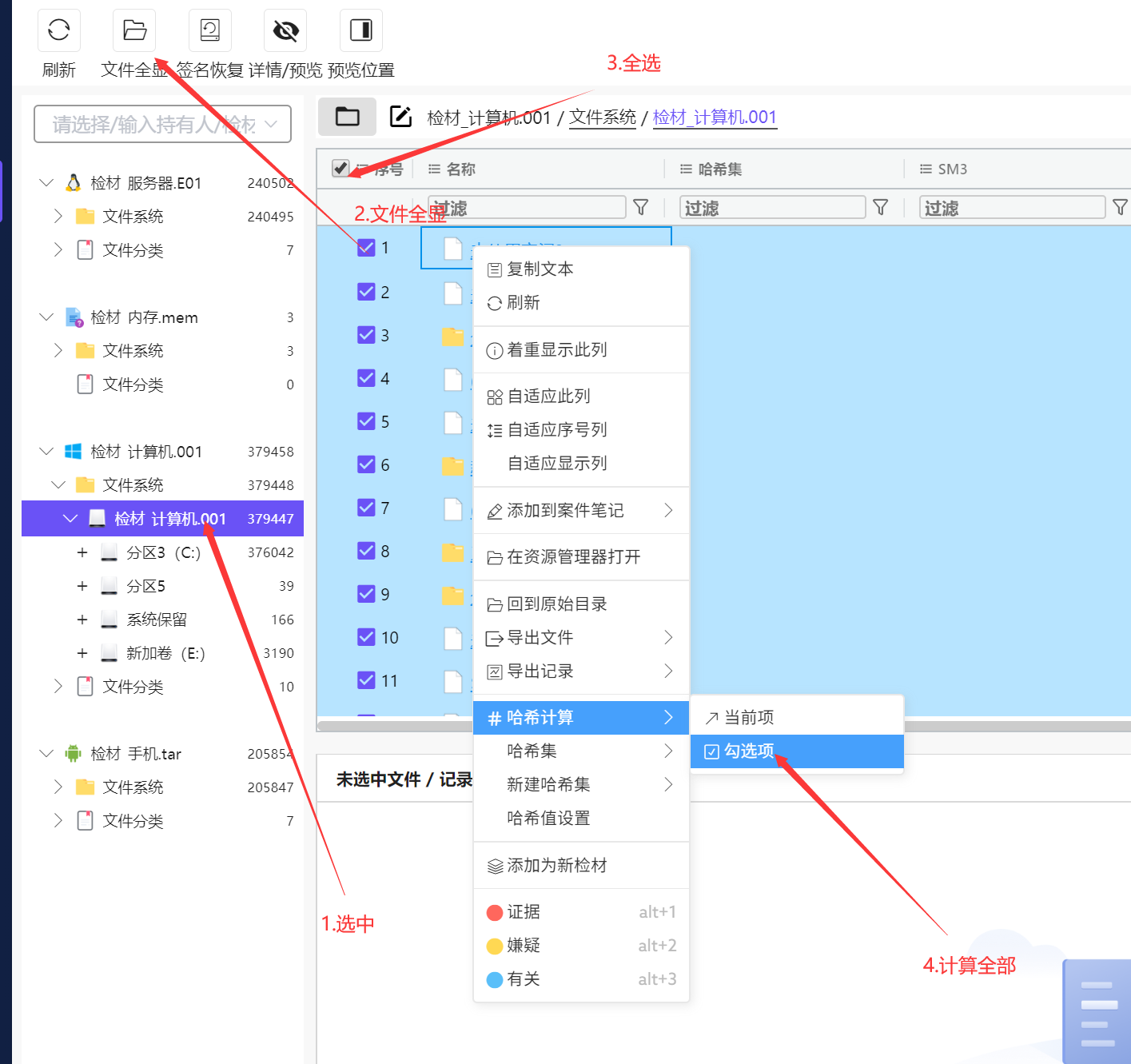Image resolution: width=1131 pixels, height=1064 pixels.
Task: Click the drive icon of 分区3 (C:)
Action: point(110,552)
